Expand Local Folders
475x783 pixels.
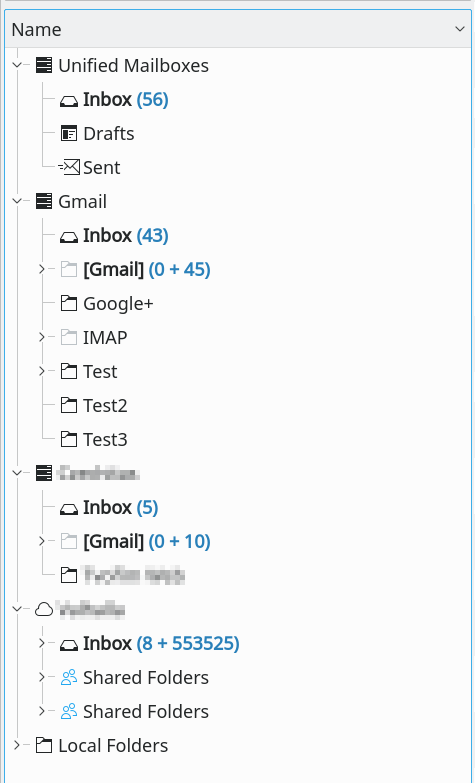click(17, 746)
